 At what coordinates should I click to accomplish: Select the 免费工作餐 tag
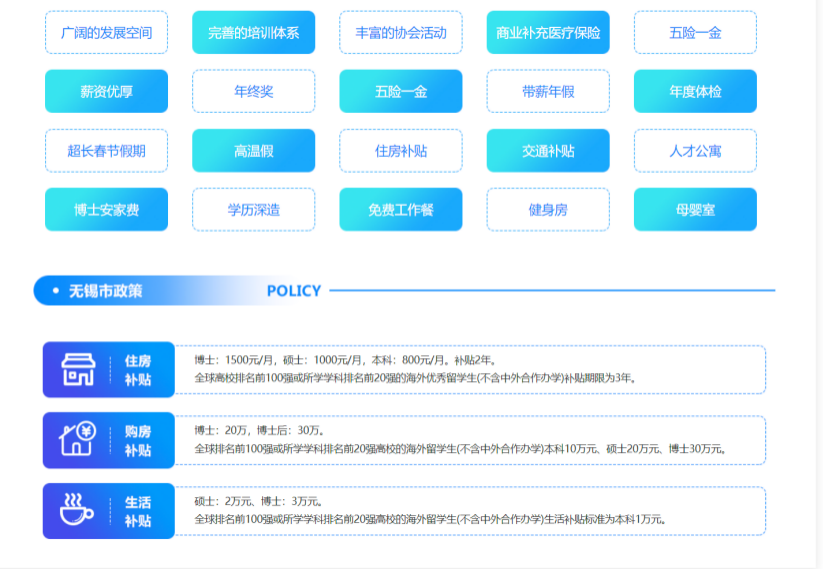point(401,210)
